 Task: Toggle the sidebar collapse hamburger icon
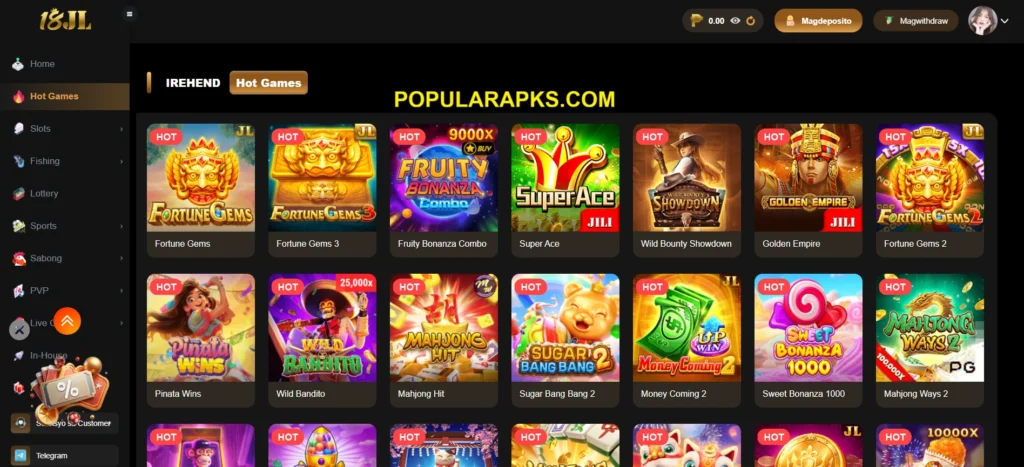129,14
